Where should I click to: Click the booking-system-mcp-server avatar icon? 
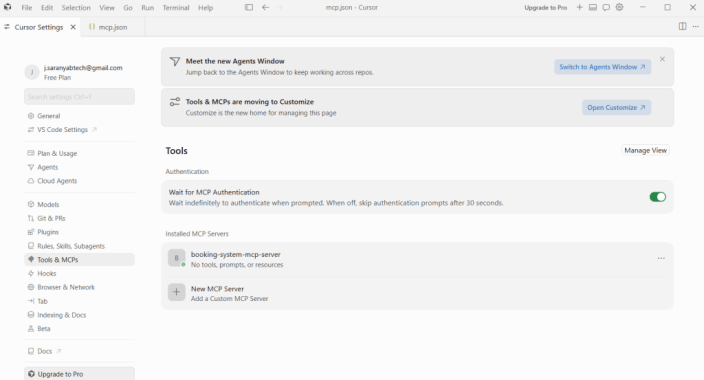click(x=176, y=258)
